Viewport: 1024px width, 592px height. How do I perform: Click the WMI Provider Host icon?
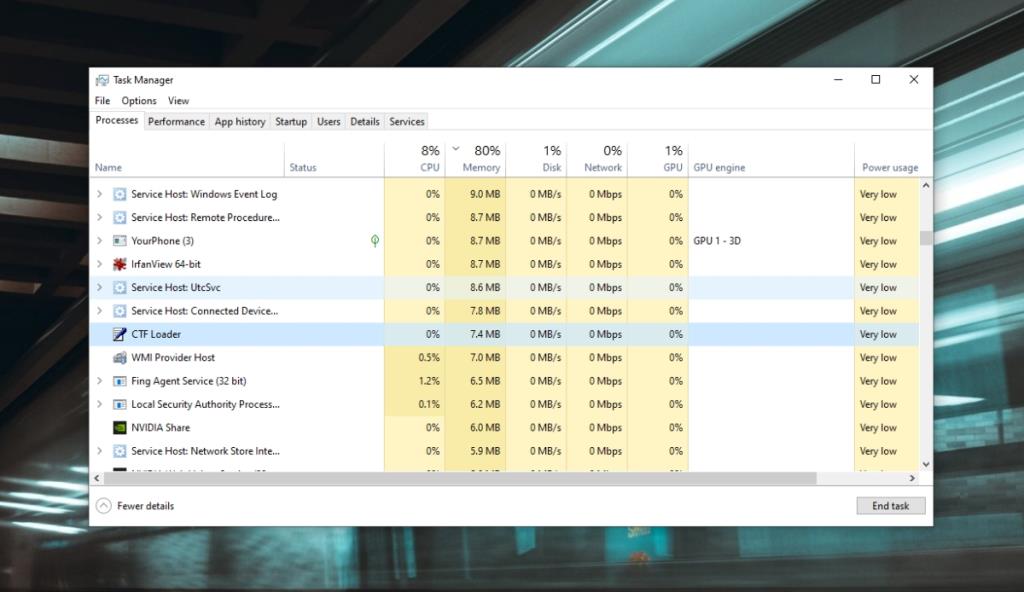tap(120, 357)
